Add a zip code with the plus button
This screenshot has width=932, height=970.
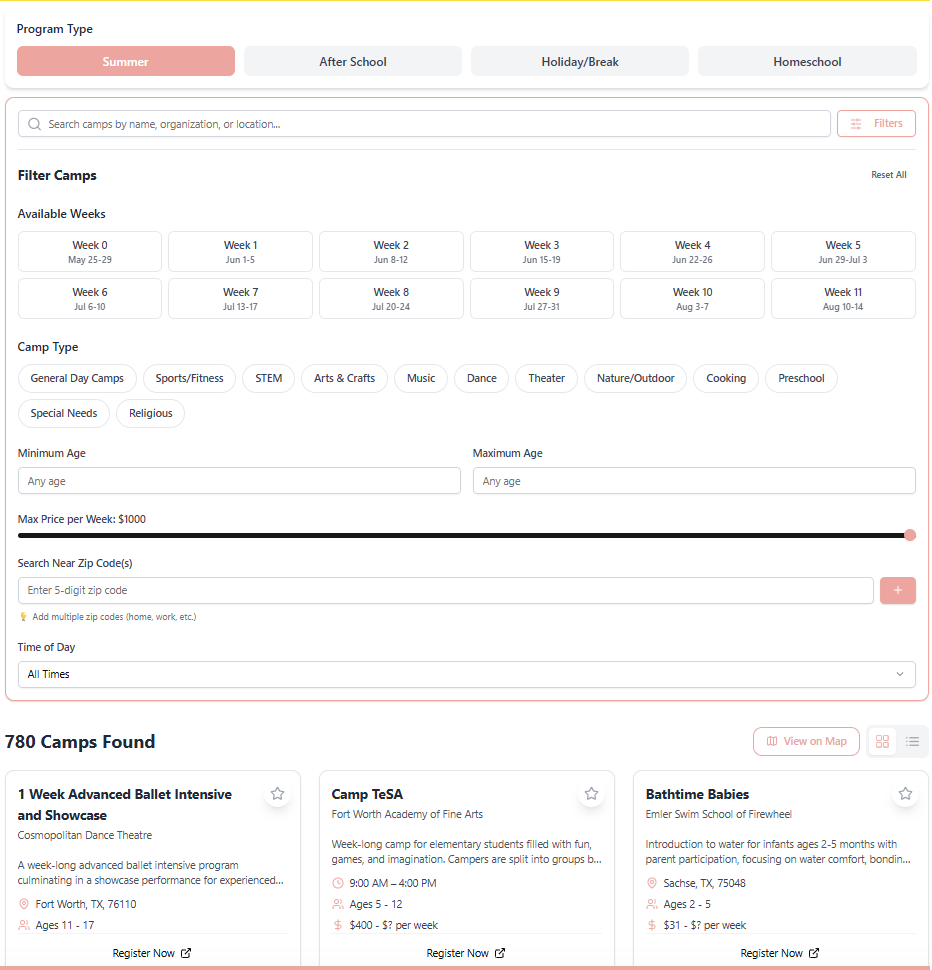[897, 590]
